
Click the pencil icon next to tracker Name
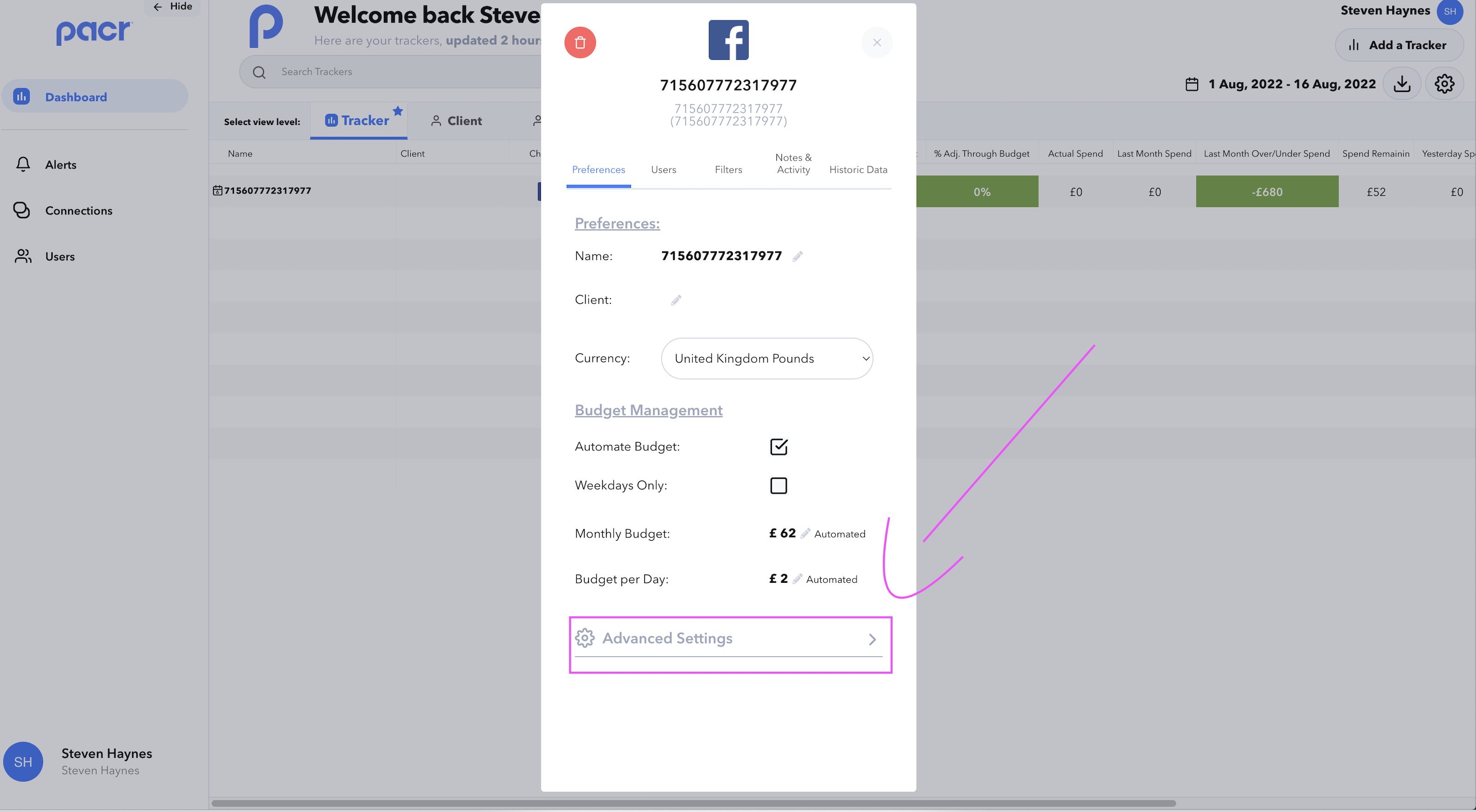tap(797, 256)
